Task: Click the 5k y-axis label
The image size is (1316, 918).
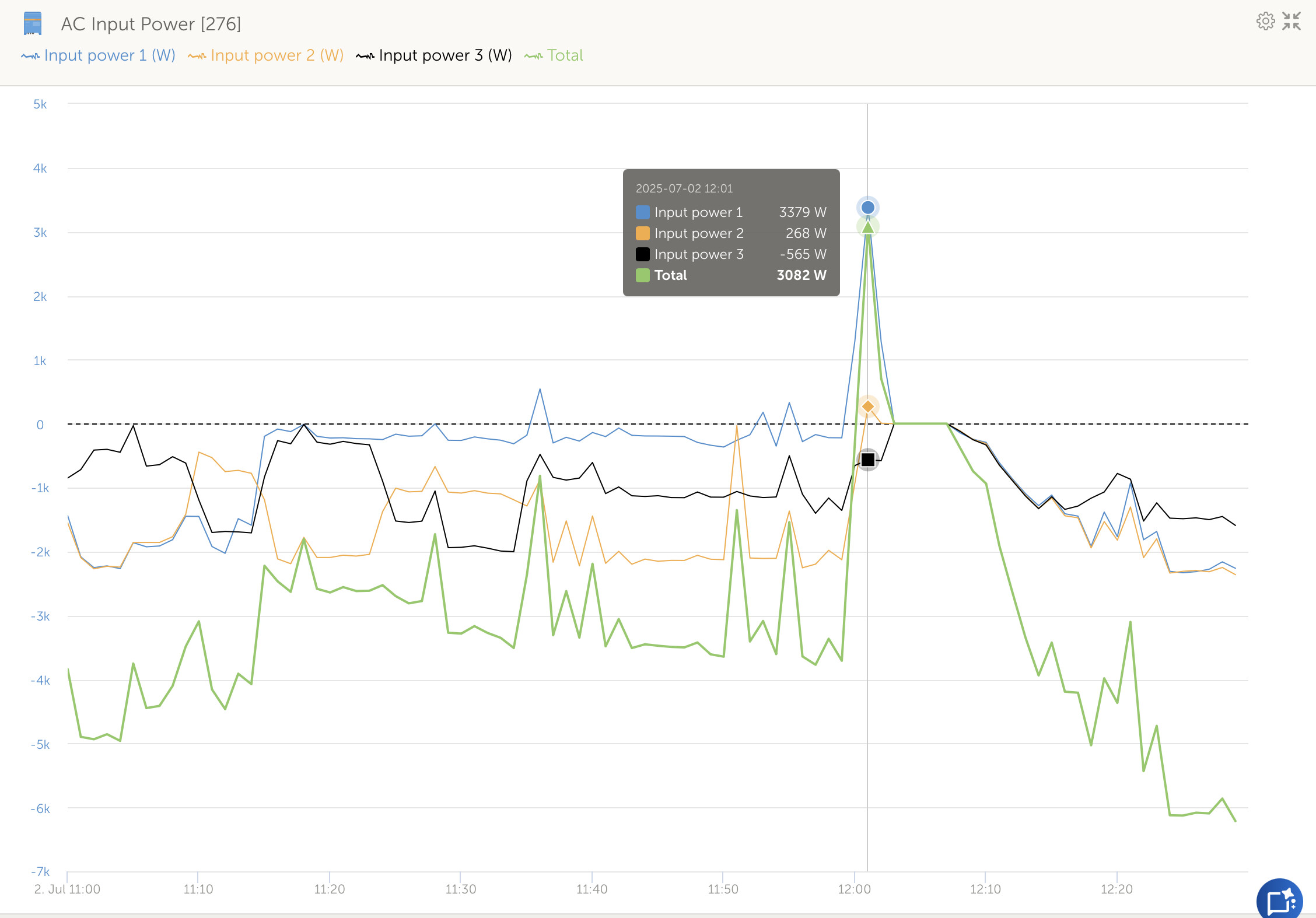Action: tap(40, 104)
